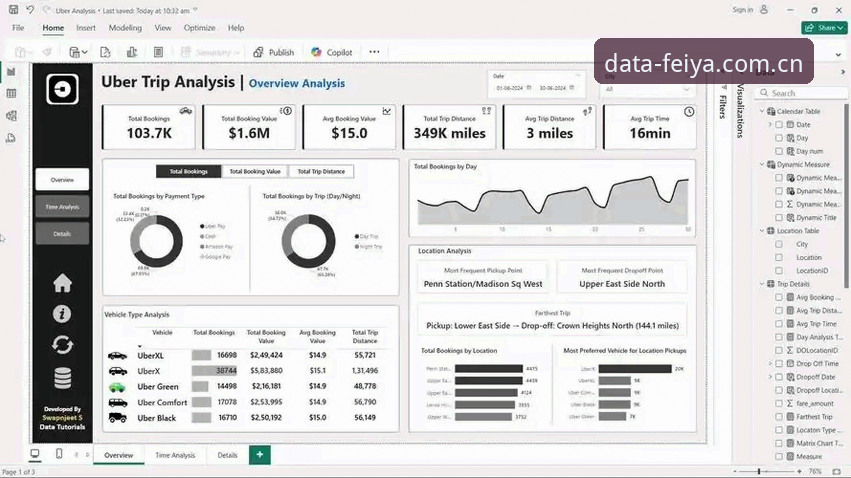This screenshot has height=478, width=851.
Task: Switch to mobile layout icon at bottom
Action: point(59,454)
